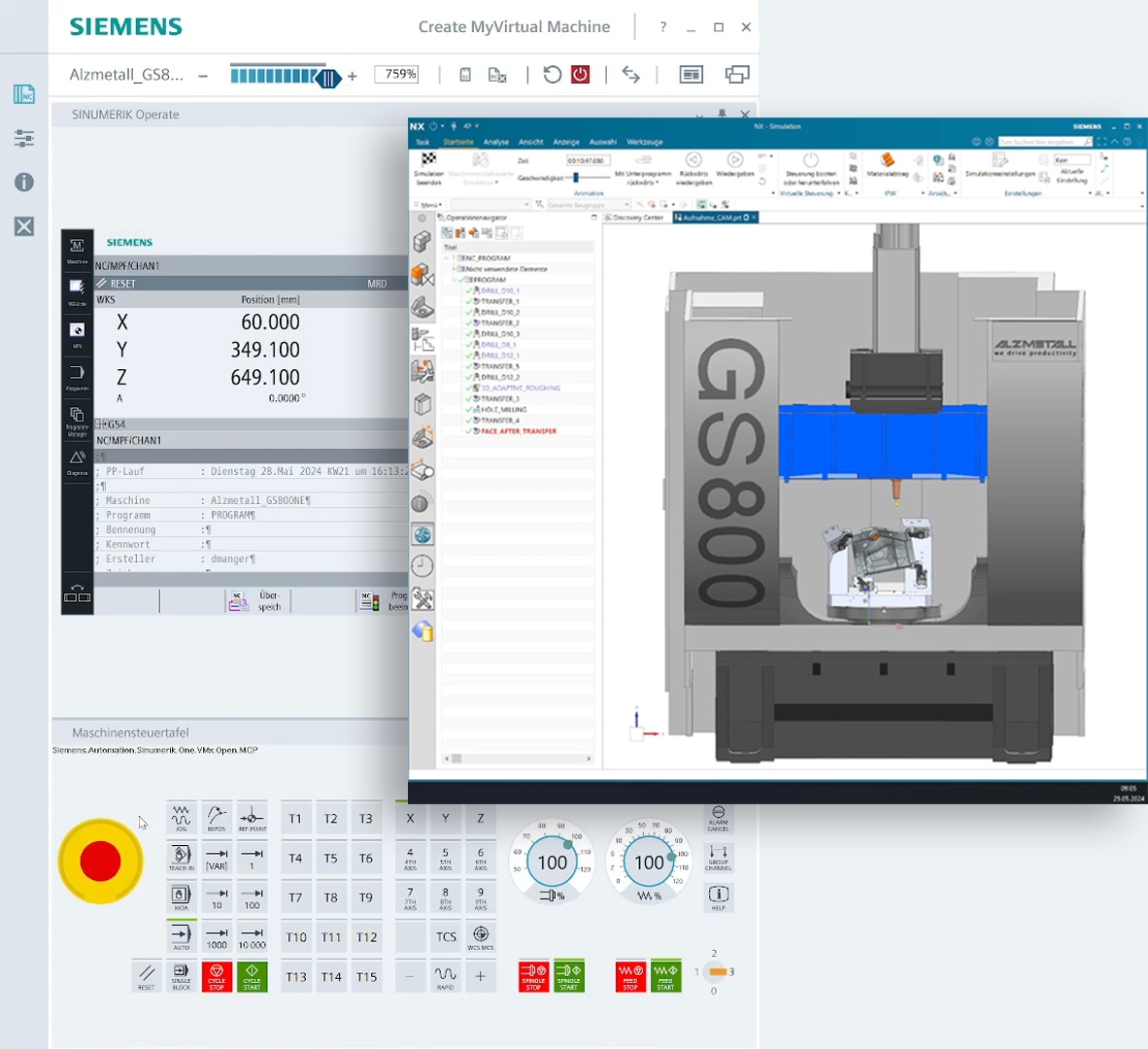
Task: Click Simulation beenden in NX ribbon
Action: coord(428,169)
